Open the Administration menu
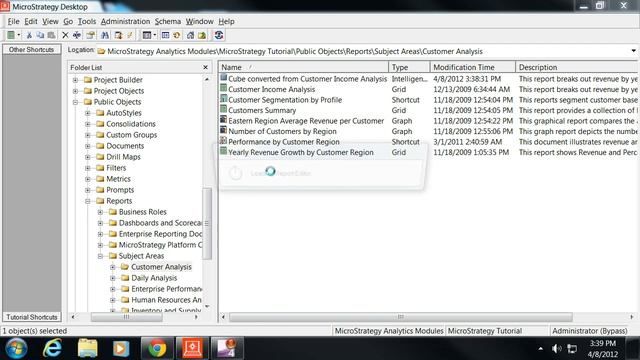Viewport: 640px width, 360px height. (125, 22)
